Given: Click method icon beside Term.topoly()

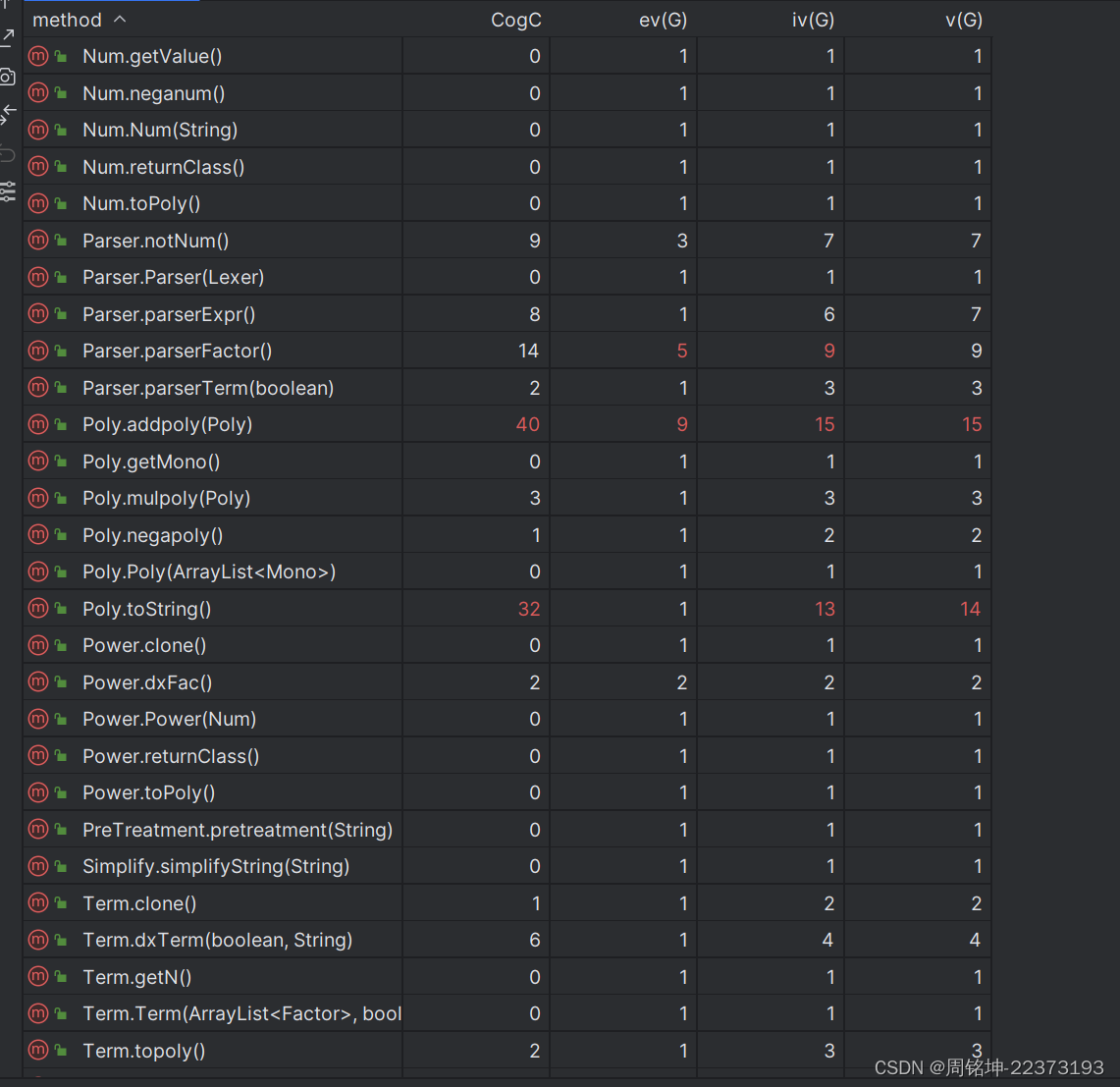Looking at the screenshot, I should 38,1050.
